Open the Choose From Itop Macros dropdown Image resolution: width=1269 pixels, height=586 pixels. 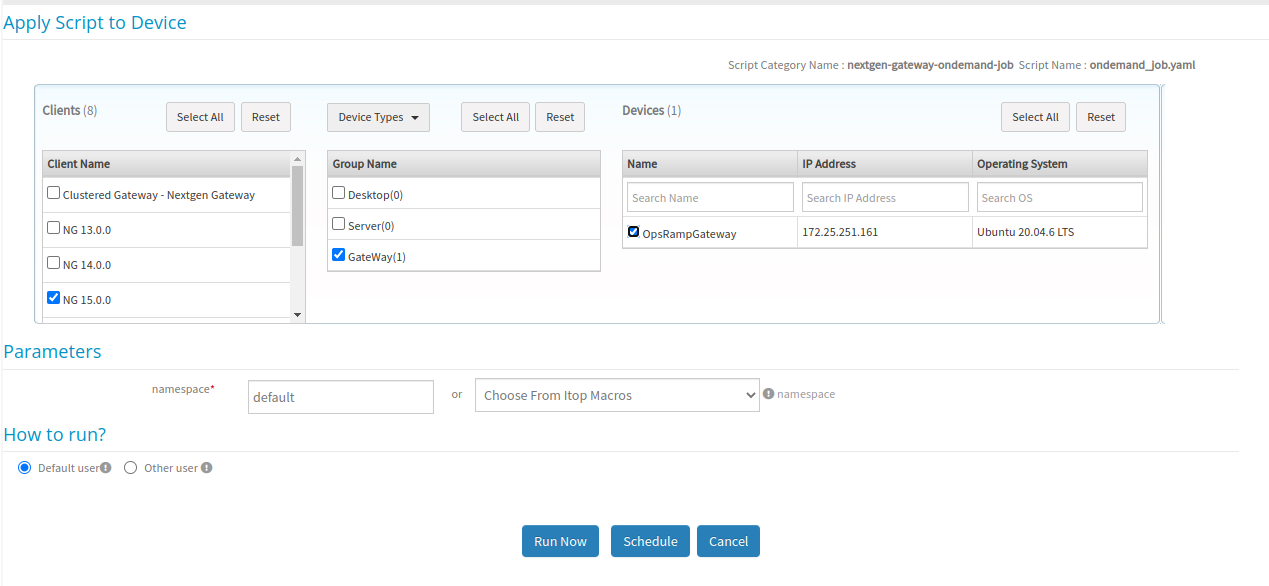616,394
